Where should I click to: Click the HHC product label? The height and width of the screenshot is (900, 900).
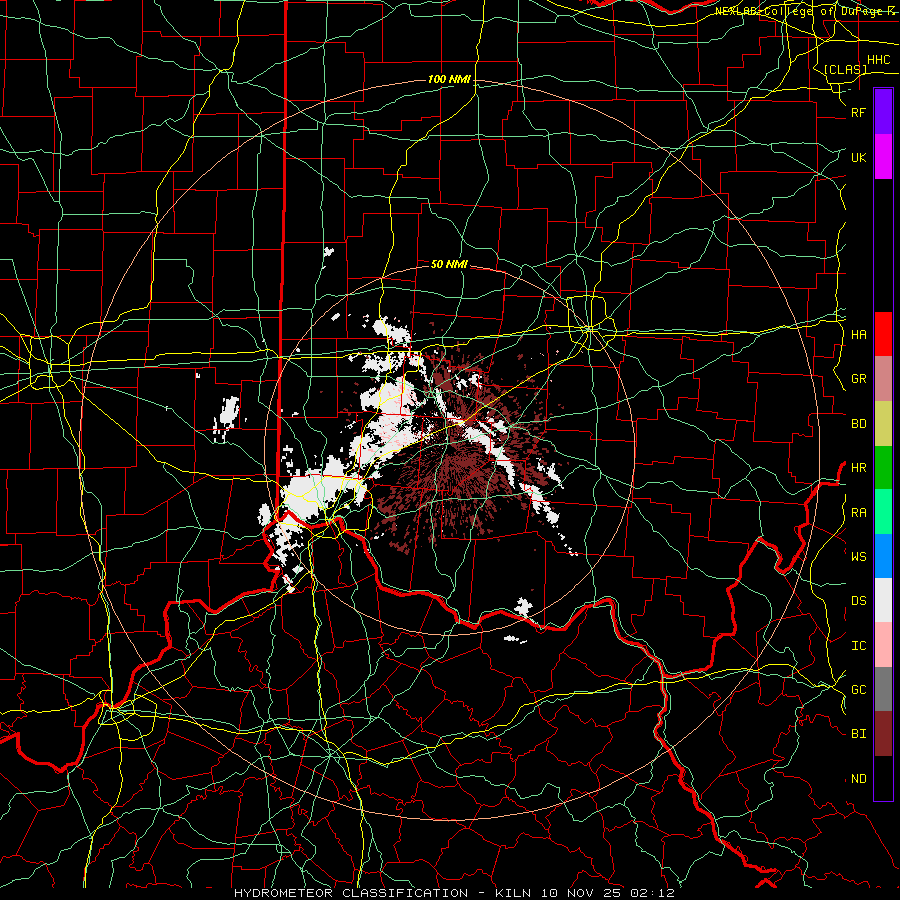(878, 60)
